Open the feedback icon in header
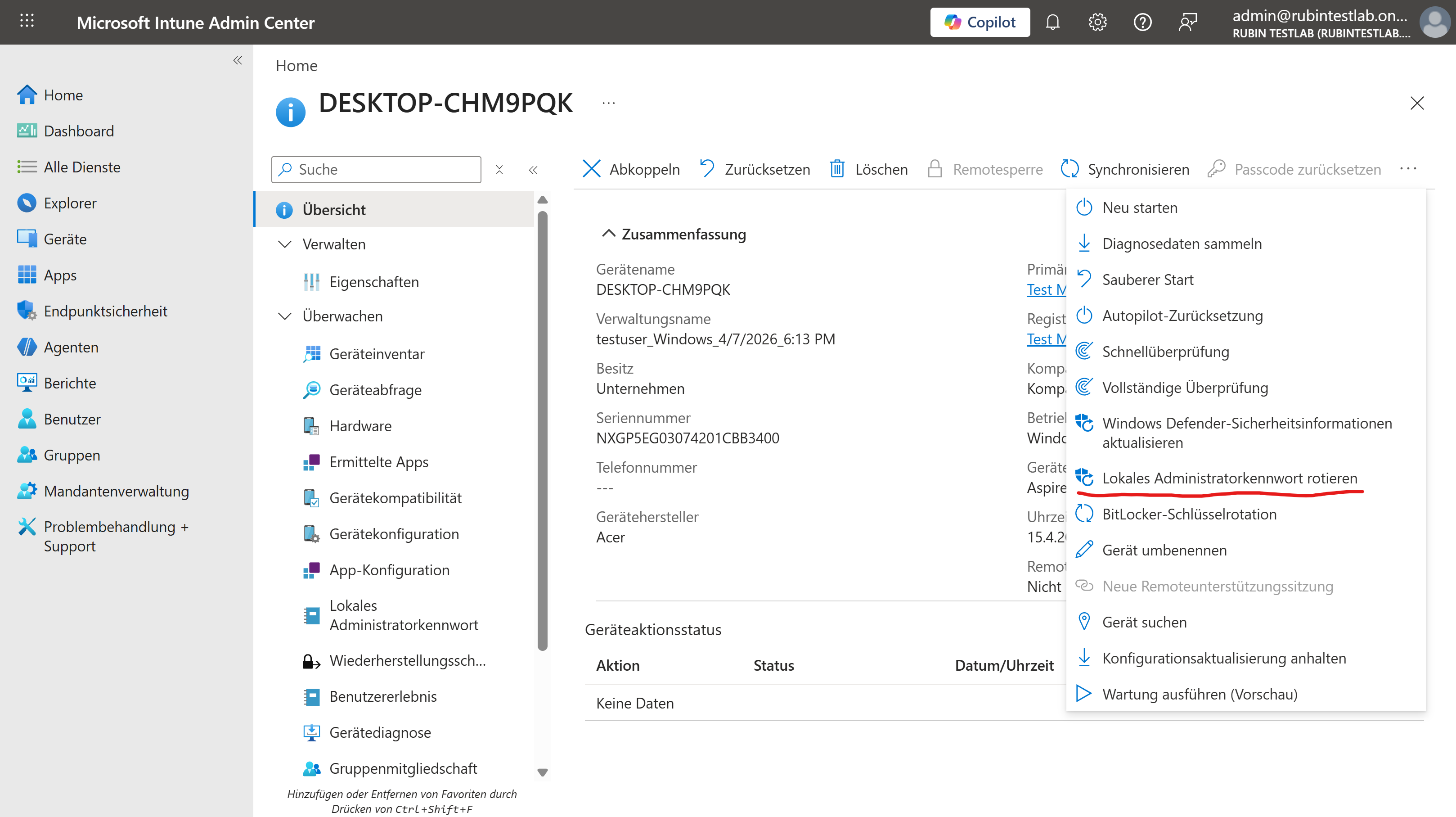The height and width of the screenshot is (817, 1456). (1187, 22)
